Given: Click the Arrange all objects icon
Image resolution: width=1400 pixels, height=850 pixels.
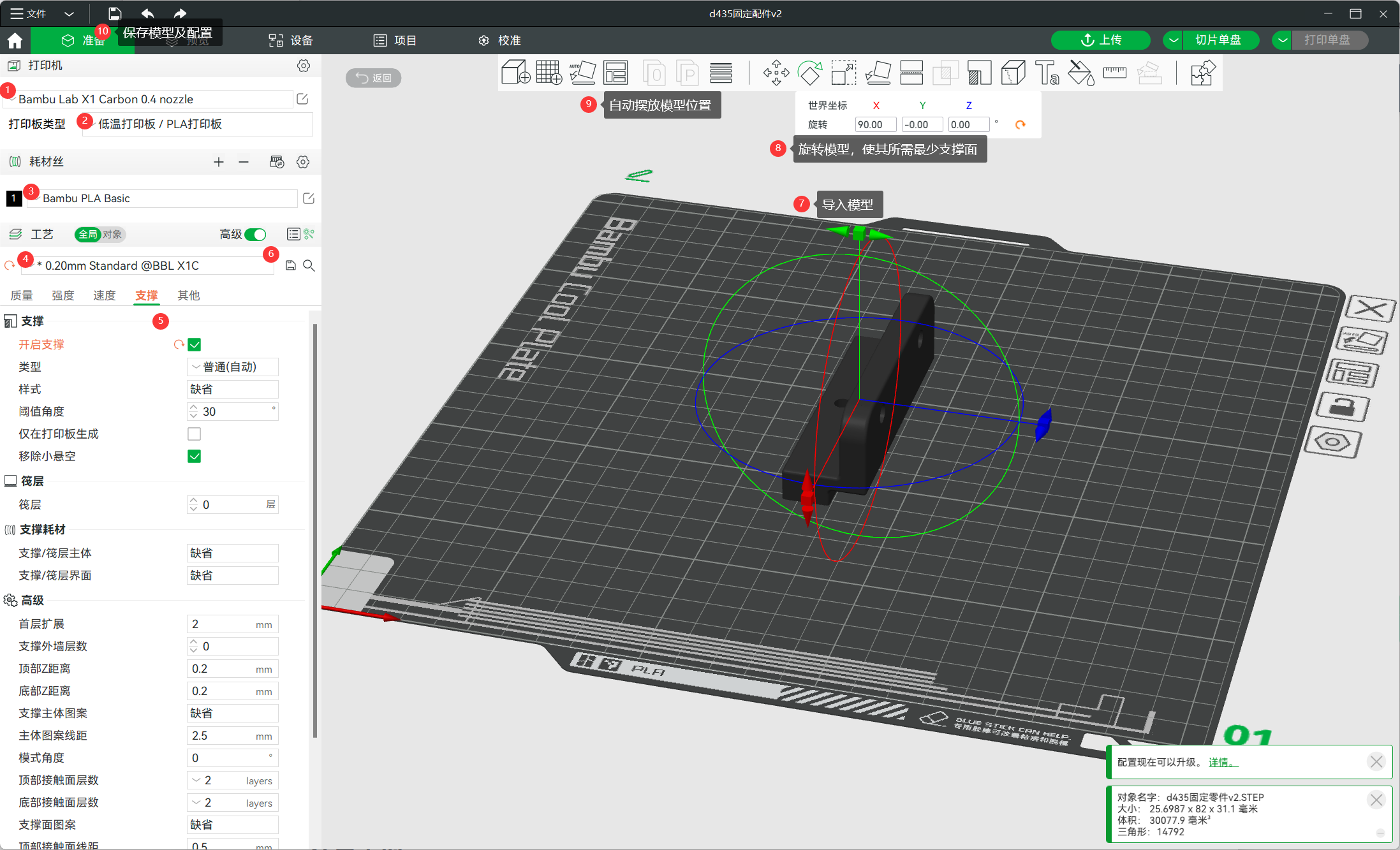Looking at the screenshot, I should pyautogui.click(x=615, y=72).
